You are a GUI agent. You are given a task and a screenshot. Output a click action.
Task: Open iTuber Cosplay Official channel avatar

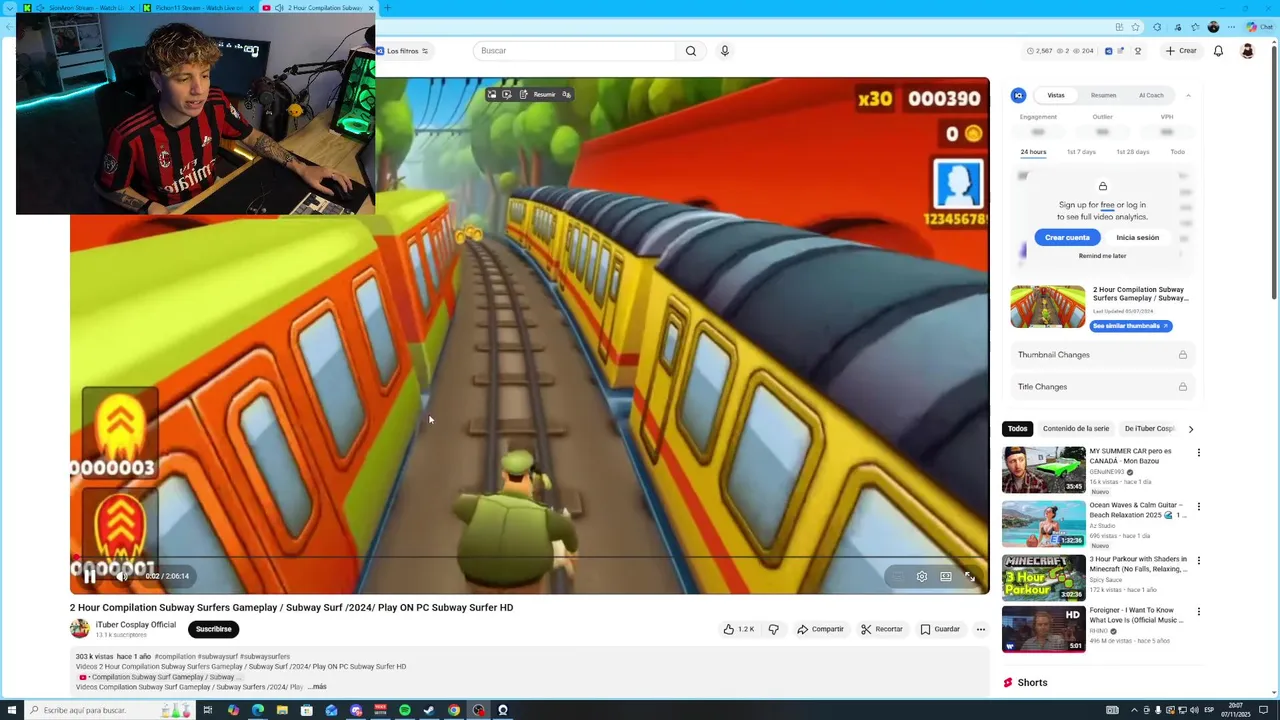(79, 629)
